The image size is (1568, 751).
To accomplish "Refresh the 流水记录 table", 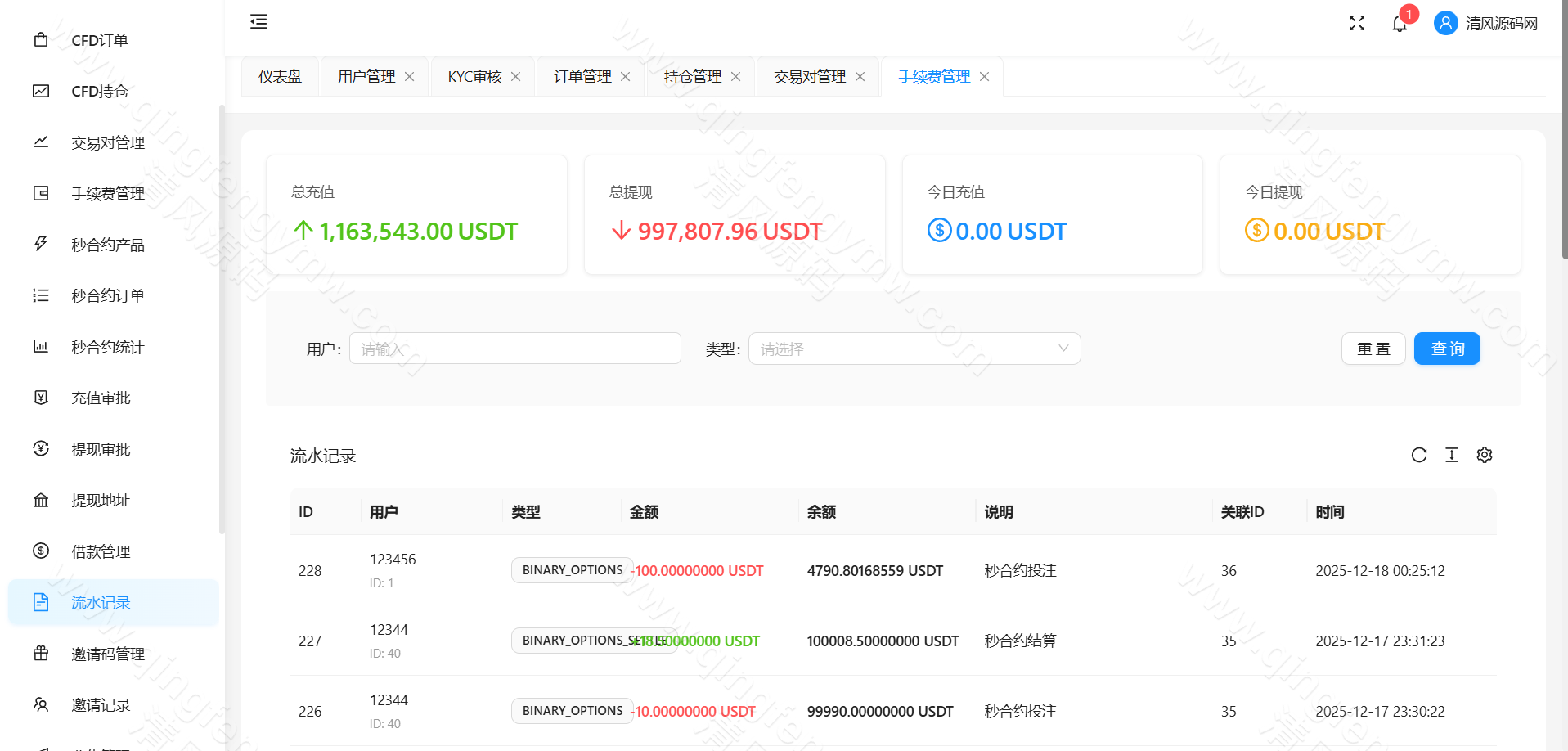I will pos(1419,455).
